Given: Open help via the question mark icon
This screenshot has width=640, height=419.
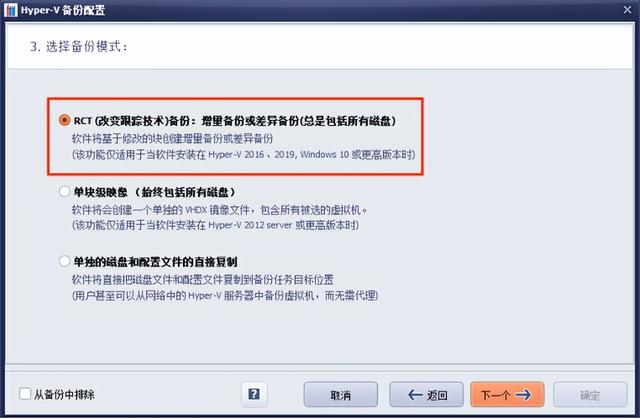Looking at the screenshot, I should click(x=254, y=394).
